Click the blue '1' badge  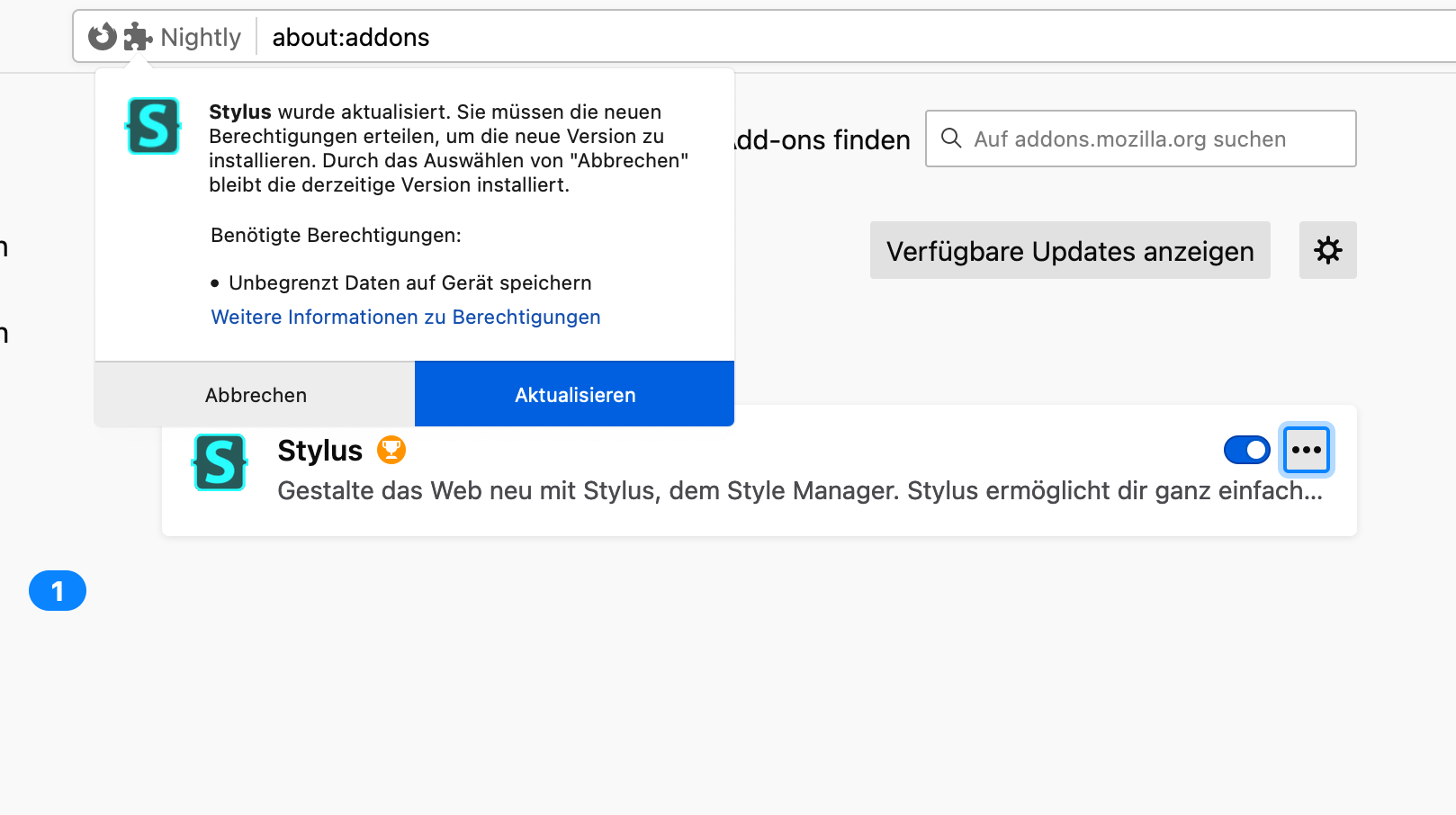(58, 591)
